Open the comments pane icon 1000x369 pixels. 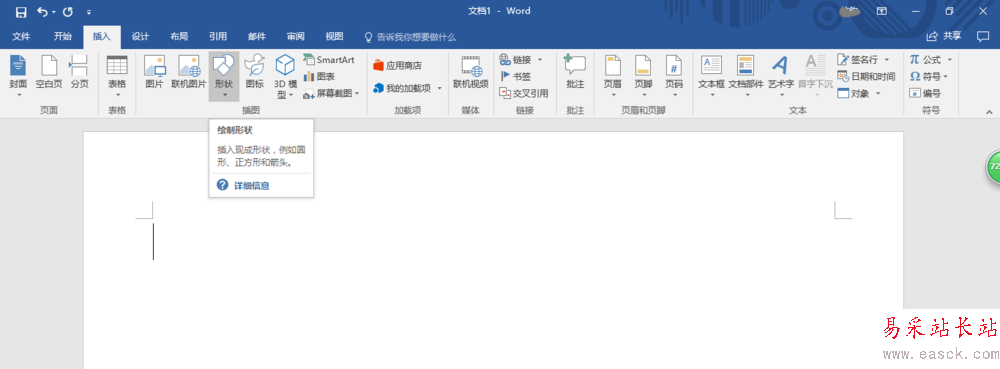click(983, 36)
